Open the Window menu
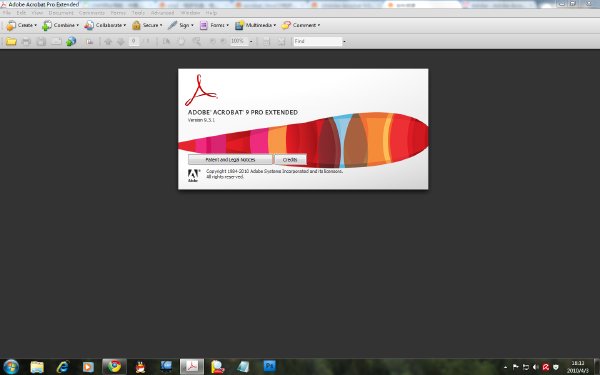This screenshot has height=375, width=600. 190,13
